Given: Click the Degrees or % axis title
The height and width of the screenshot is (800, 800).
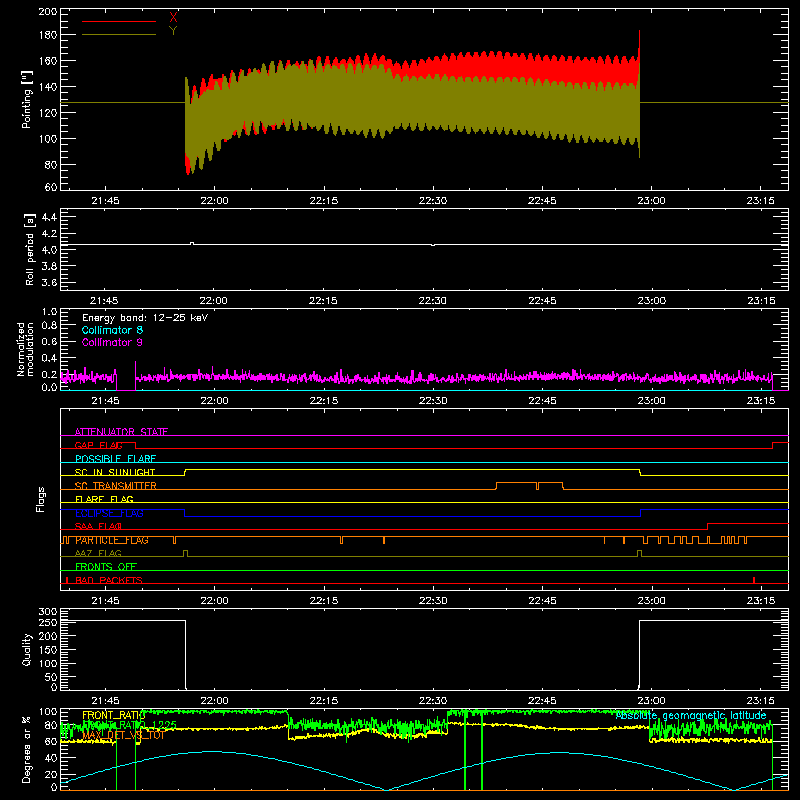Looking at the screenshot, I should coord(27,749).
